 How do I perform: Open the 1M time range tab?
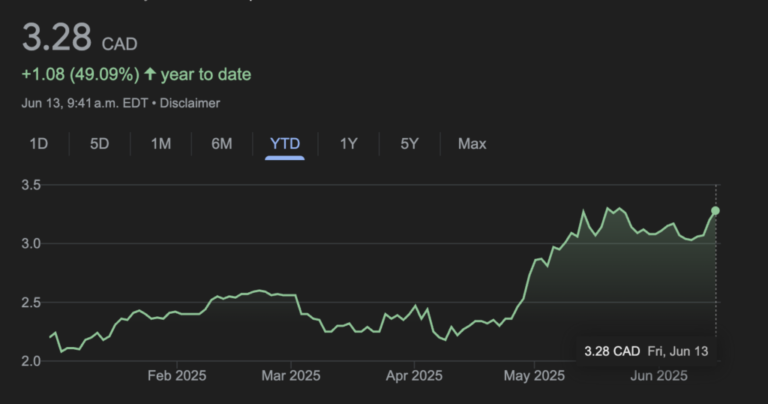point(161,143)
